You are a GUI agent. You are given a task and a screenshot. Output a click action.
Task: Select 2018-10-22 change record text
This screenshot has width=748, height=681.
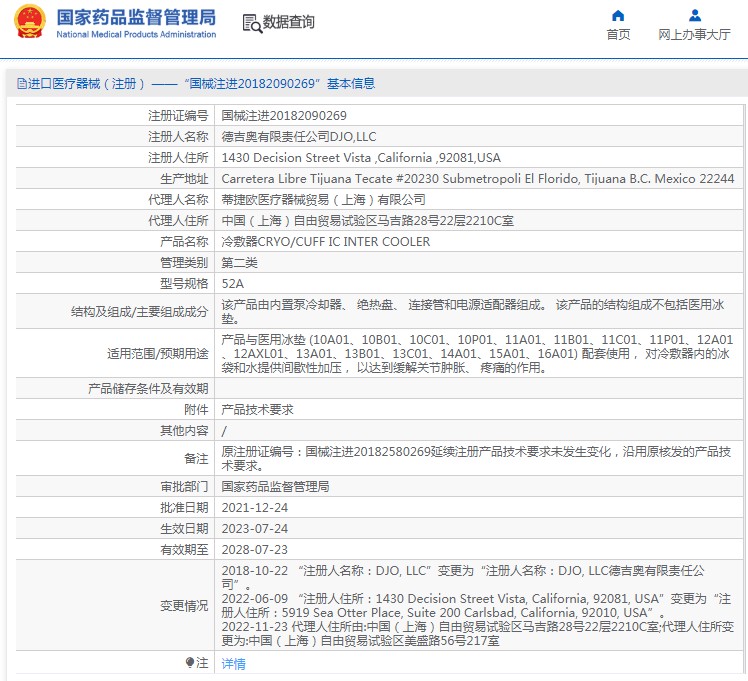click(x=463, y=578)
